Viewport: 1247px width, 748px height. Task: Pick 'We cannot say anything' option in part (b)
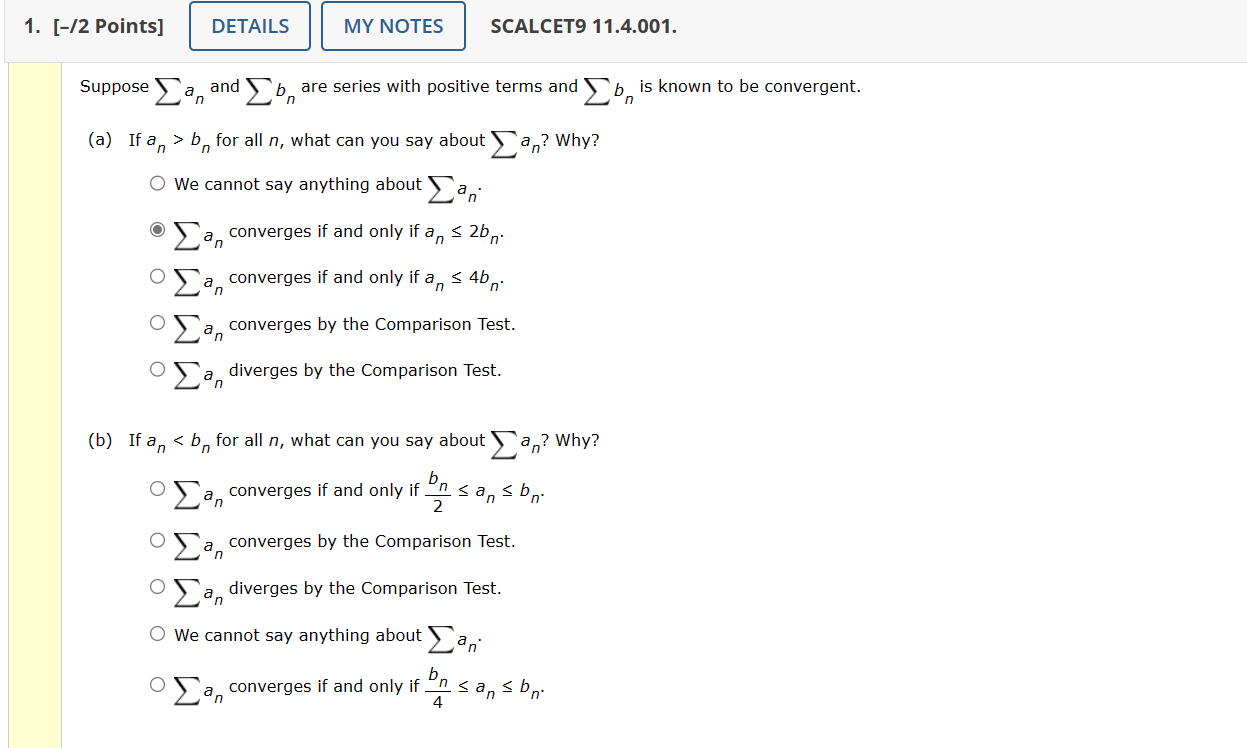[x=157, y=632]
